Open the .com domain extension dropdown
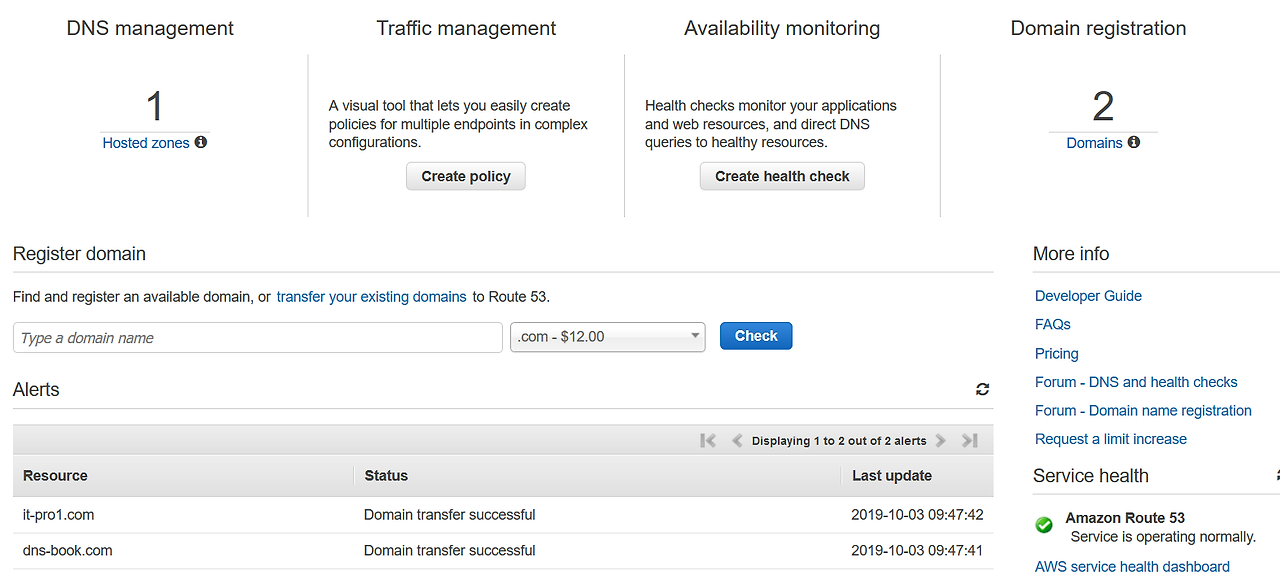 pos(607,337)
